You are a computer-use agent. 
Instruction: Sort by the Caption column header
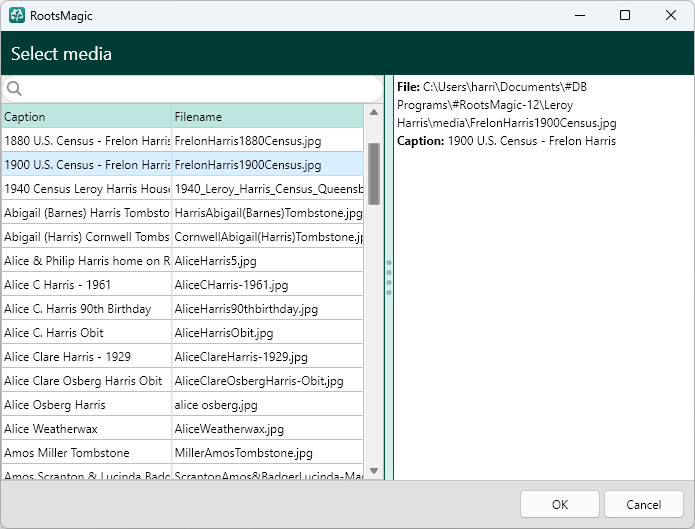click(x=86, y=117)
